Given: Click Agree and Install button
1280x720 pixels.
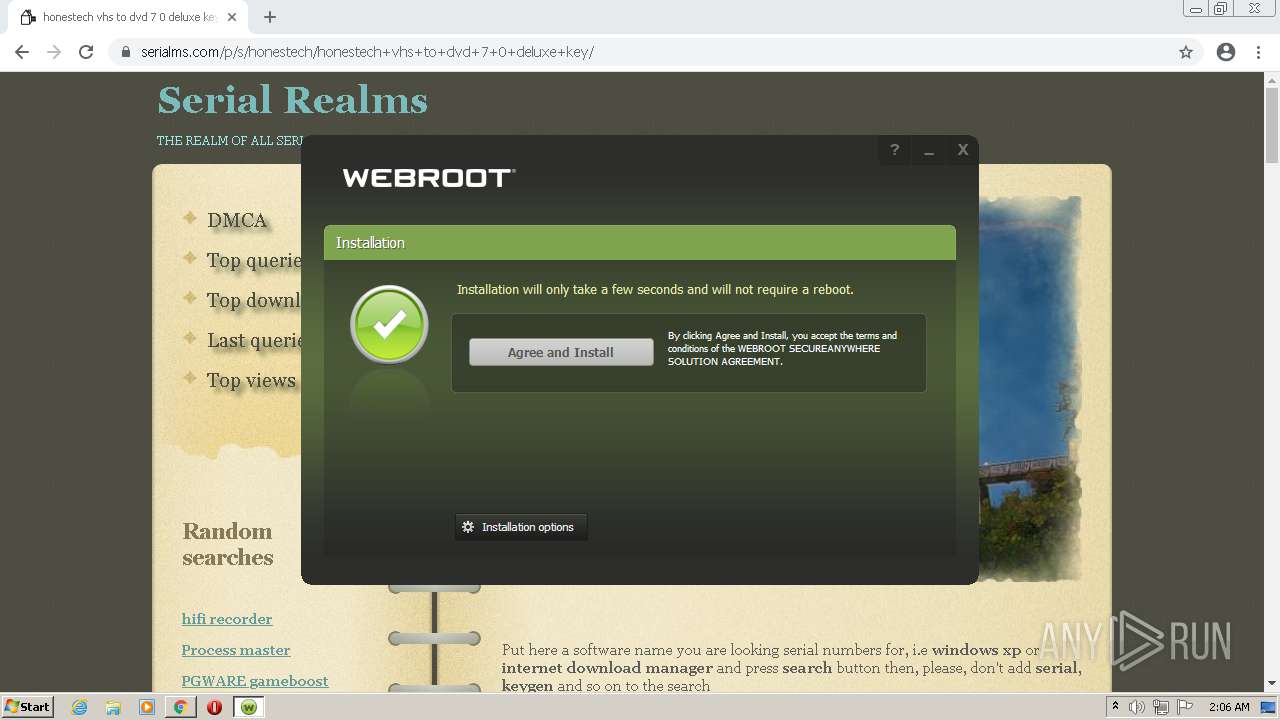Looking at the screenshot, I should click(x=561, y=352).
